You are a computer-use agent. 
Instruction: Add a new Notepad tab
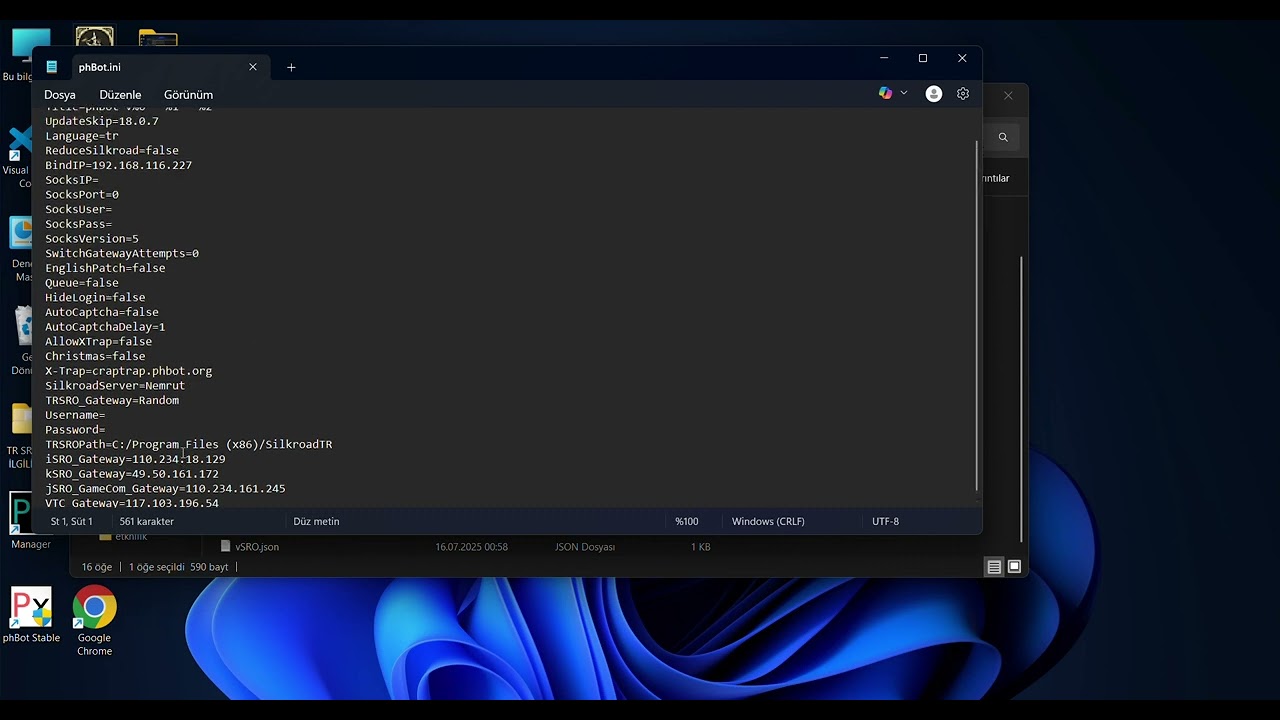[291, 67]
